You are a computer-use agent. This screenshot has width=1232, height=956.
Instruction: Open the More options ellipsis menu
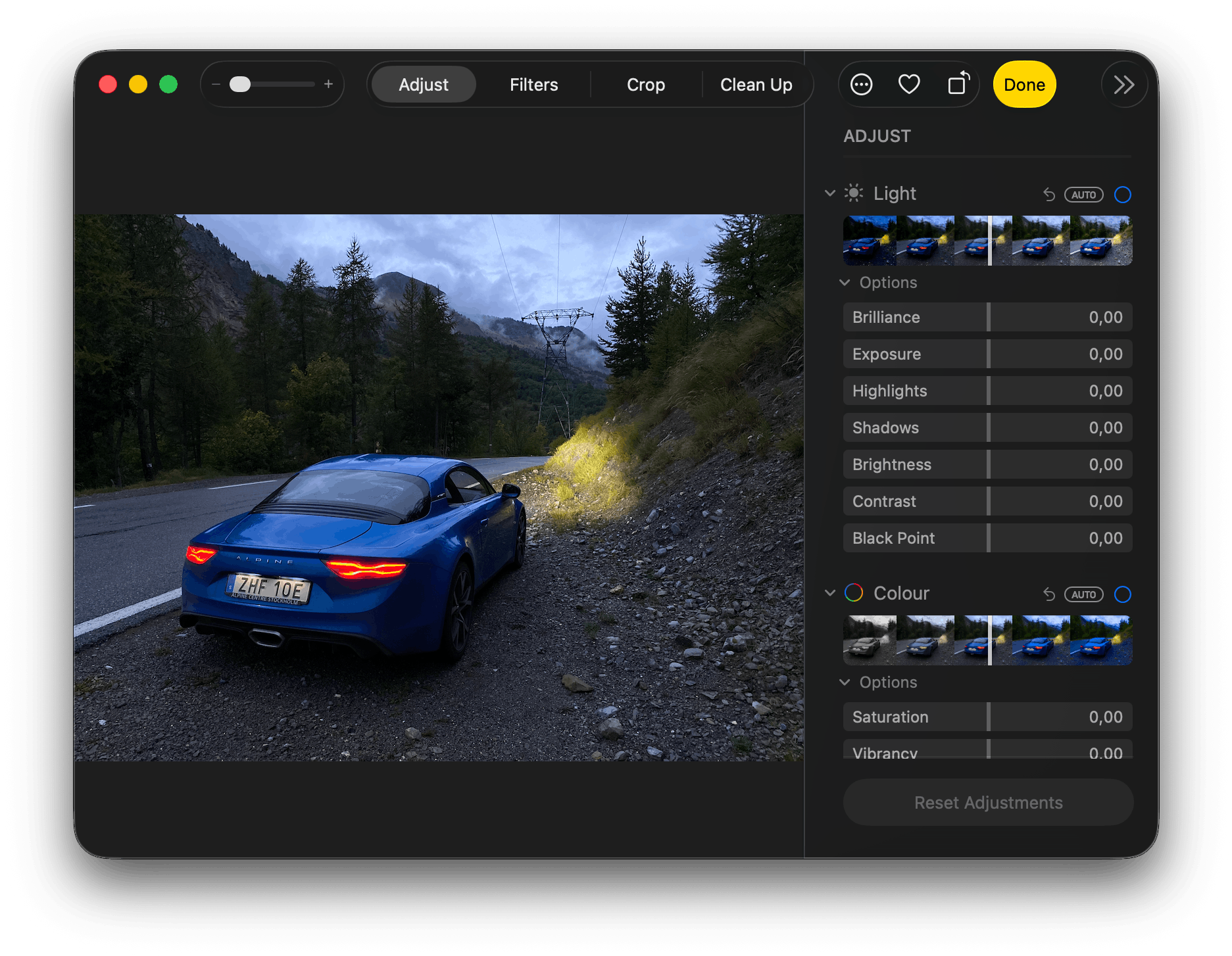click(861, 85)
